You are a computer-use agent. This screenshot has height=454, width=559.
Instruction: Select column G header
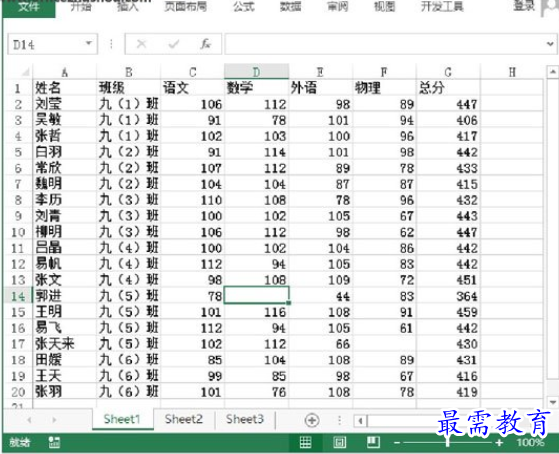(448, 72)
